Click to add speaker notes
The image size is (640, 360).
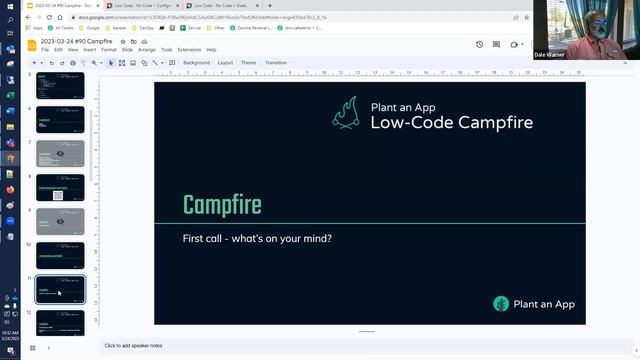[133, 346]
